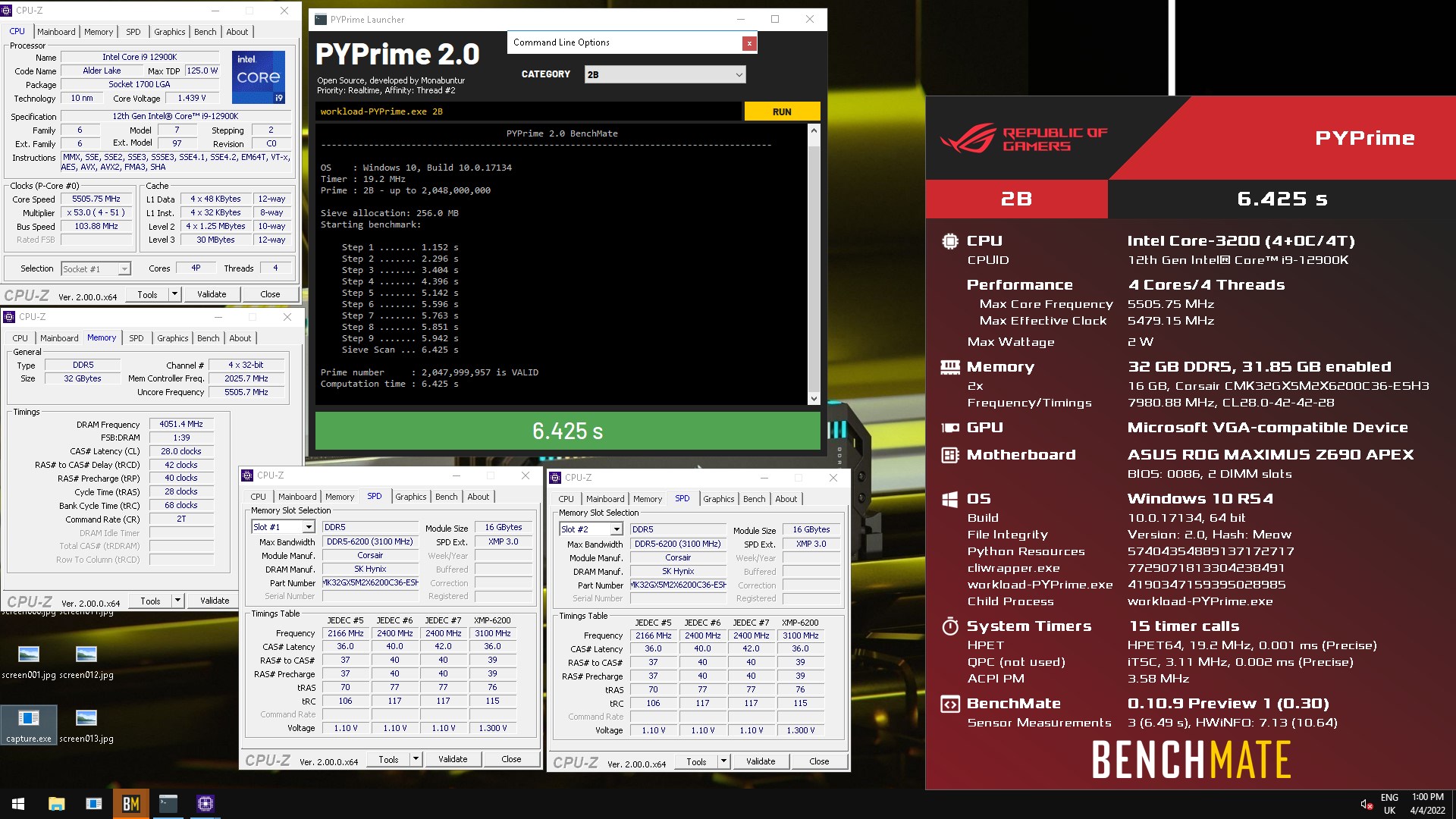
Task: Click the PYPrime output scrollbar up arrow
Action: (814, 130)
